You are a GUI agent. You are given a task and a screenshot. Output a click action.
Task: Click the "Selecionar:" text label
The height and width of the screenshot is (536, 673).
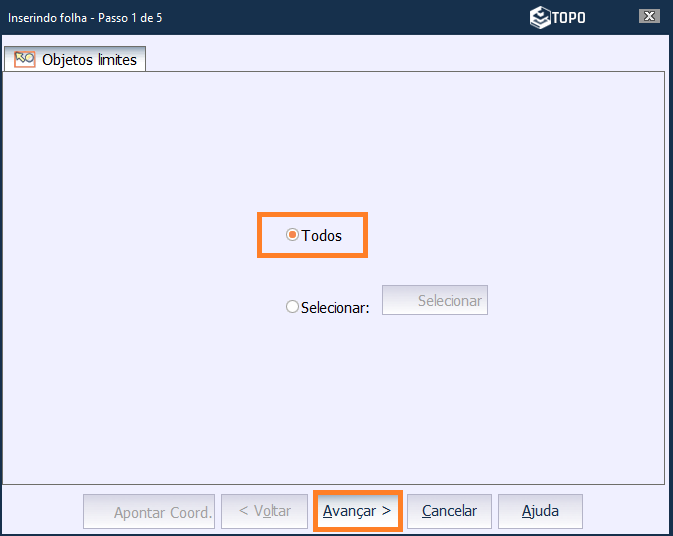(x=335, y=308)
